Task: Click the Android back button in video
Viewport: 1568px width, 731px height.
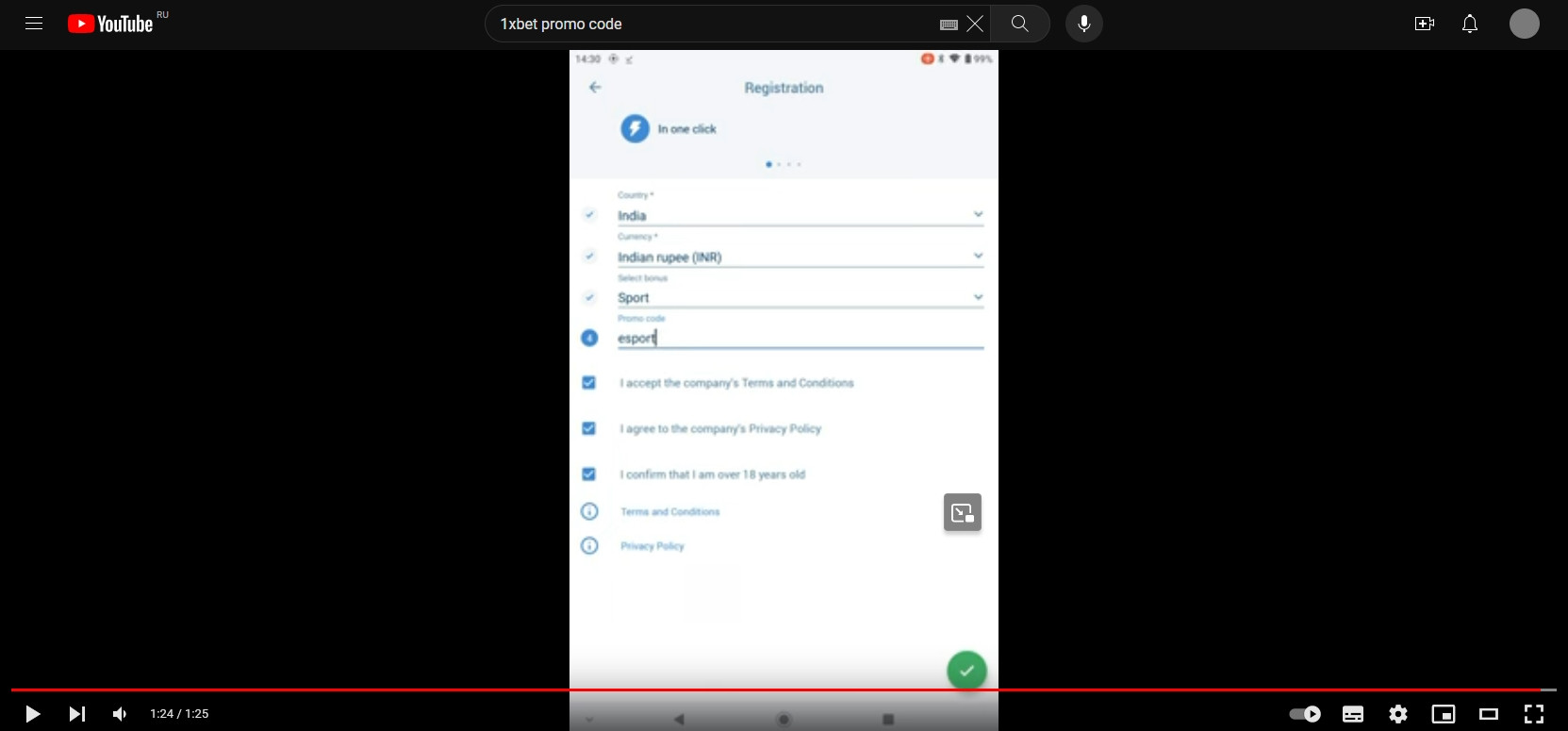Action: (x=679, y=720)
